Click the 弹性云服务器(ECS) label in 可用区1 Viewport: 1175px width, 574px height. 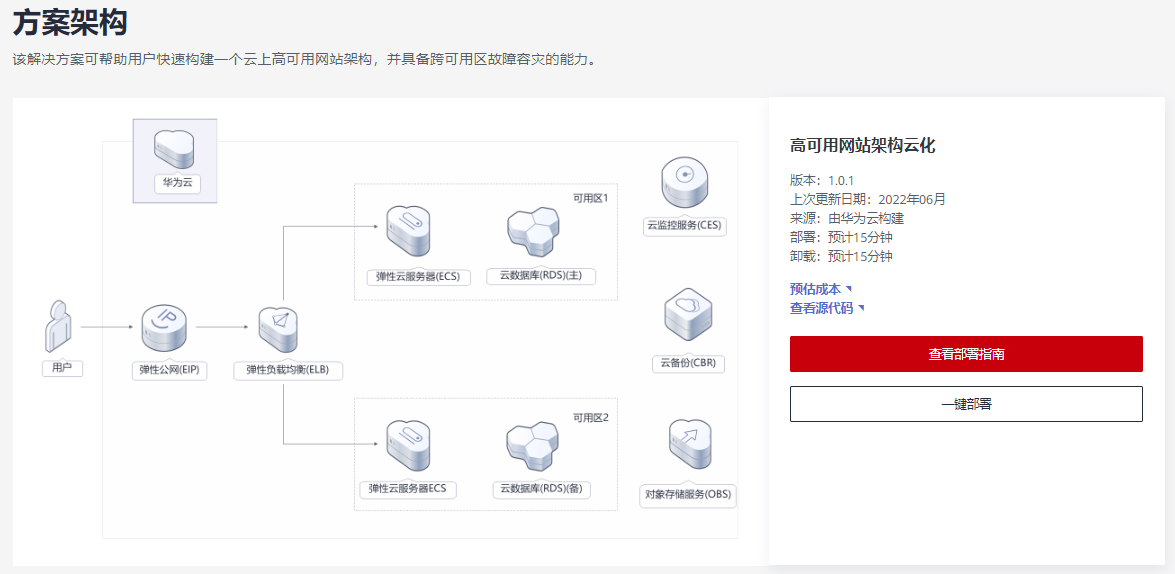click(413, 277)
